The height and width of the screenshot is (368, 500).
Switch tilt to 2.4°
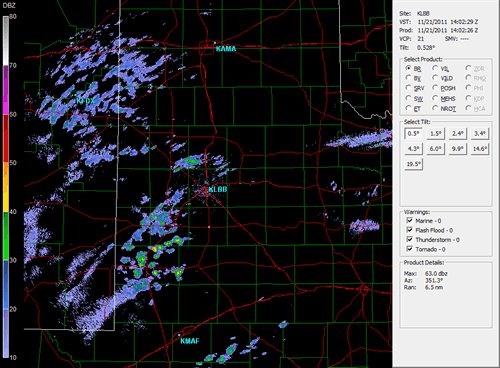coord(457,134)
